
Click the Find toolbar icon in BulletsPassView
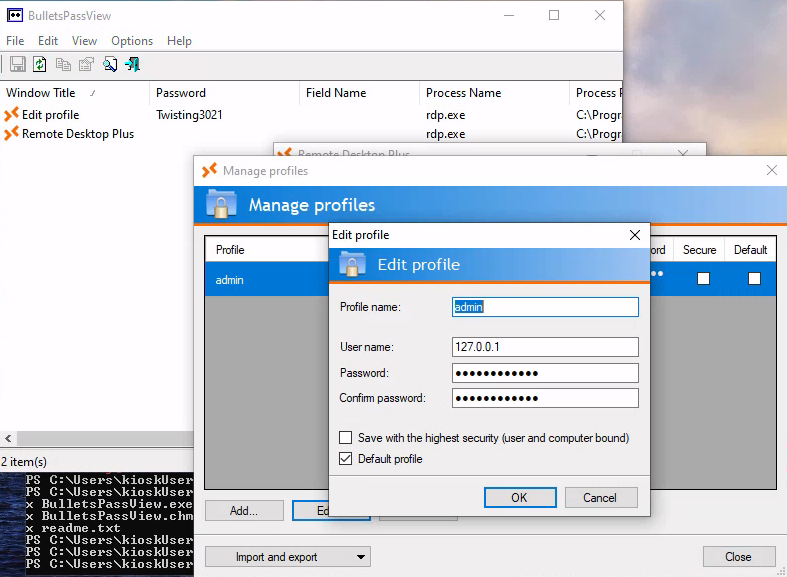(110, 64)
